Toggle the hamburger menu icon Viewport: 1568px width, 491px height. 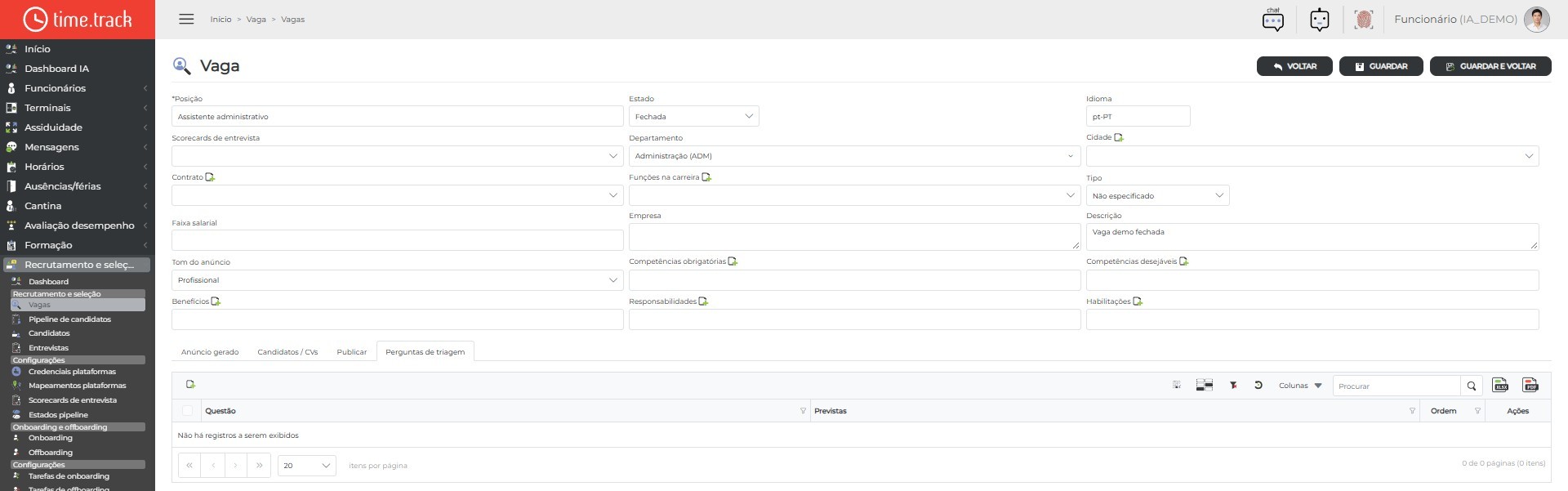pyautogui.click(x=186, y=19)
